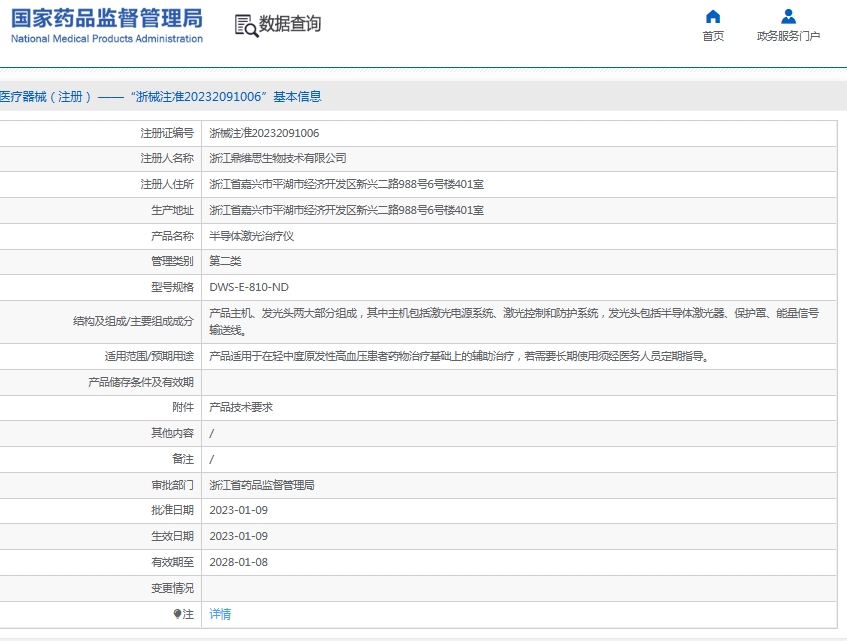Click the 型号规格 label
Viewport: 847px width, 641px height.
(x=172, y=287)
